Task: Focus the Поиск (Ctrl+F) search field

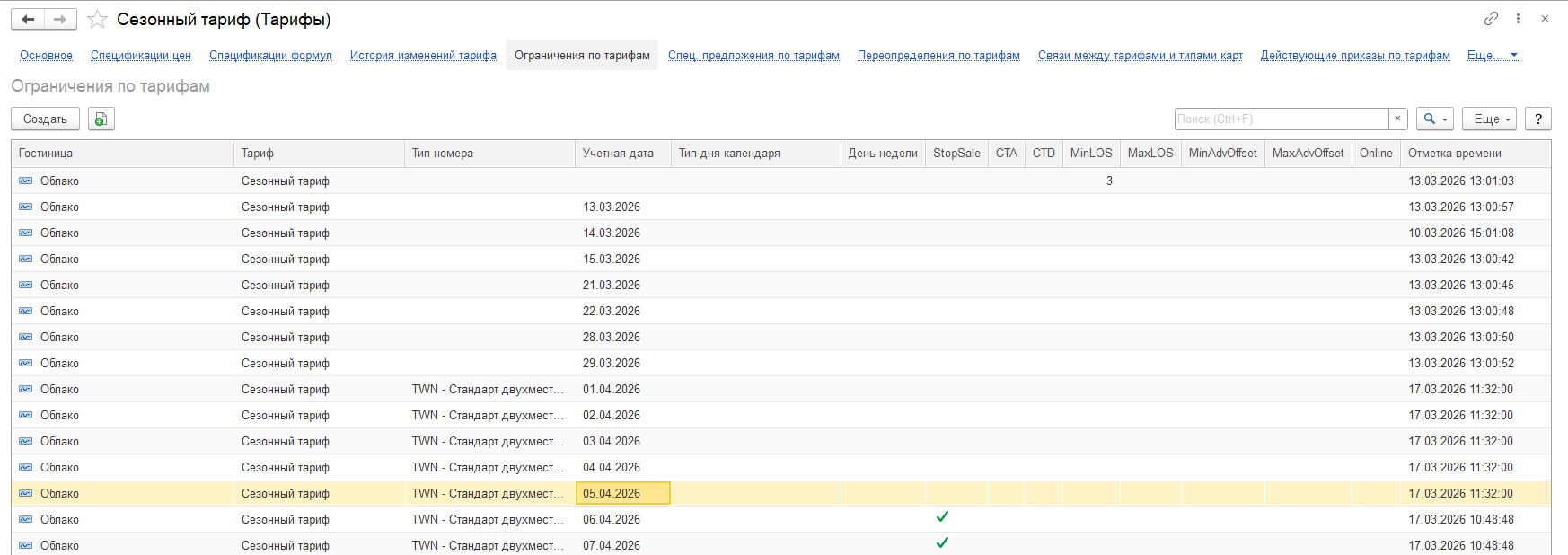Action: 1282,119
